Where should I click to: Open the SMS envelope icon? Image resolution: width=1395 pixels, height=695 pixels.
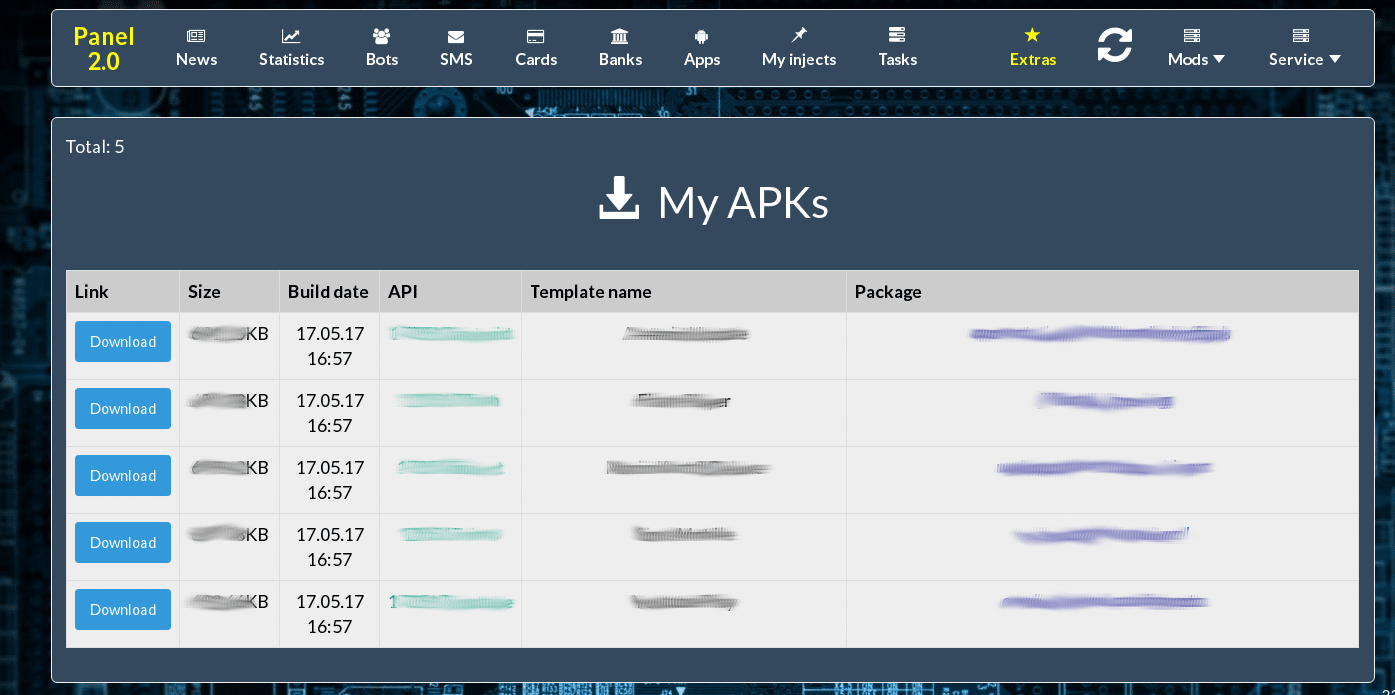456,37
